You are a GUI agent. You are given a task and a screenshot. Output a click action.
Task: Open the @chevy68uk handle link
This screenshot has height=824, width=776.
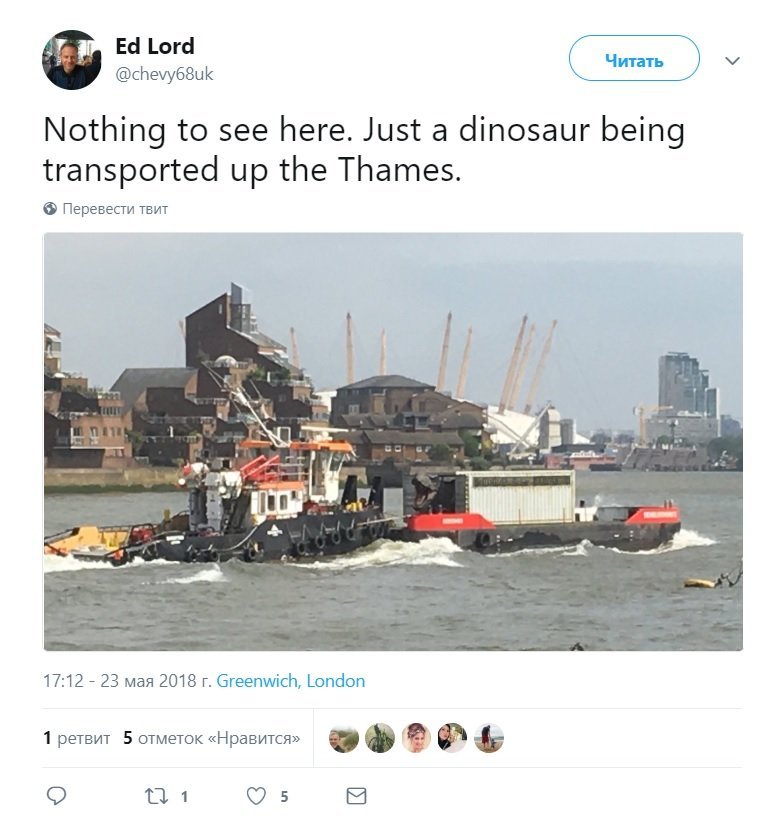164,74
